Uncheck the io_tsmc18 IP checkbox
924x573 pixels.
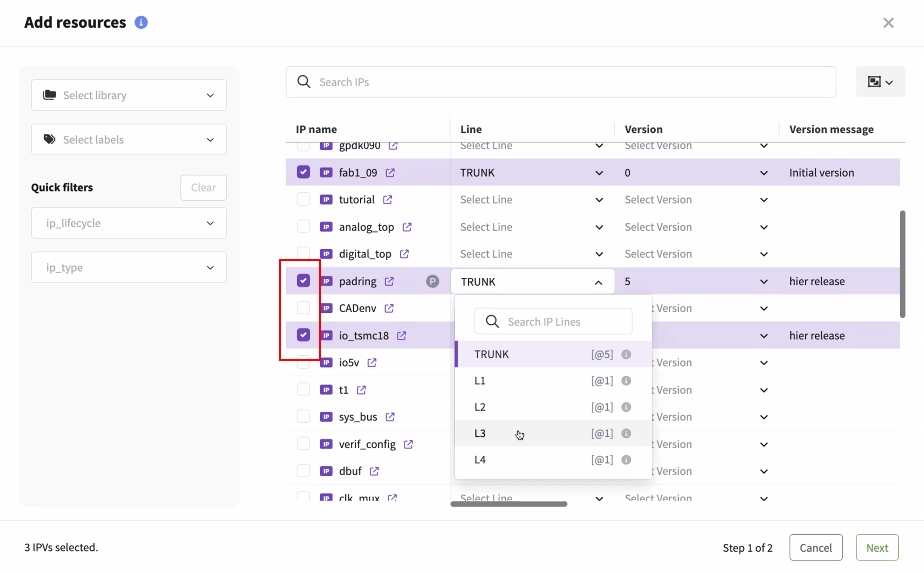click(303, 335)
